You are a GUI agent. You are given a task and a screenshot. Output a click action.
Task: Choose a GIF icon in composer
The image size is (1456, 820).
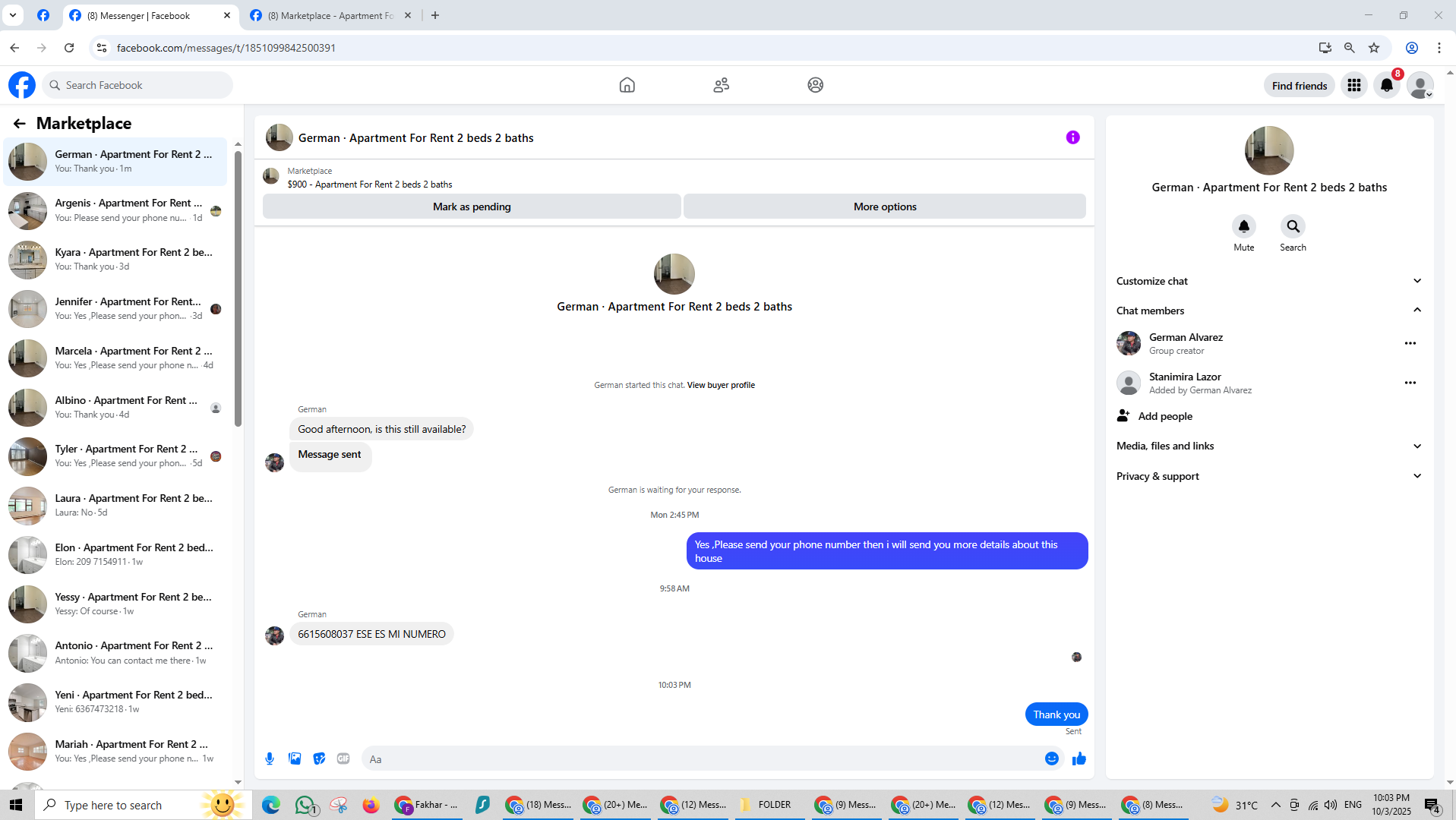click(x=343, y=758)
